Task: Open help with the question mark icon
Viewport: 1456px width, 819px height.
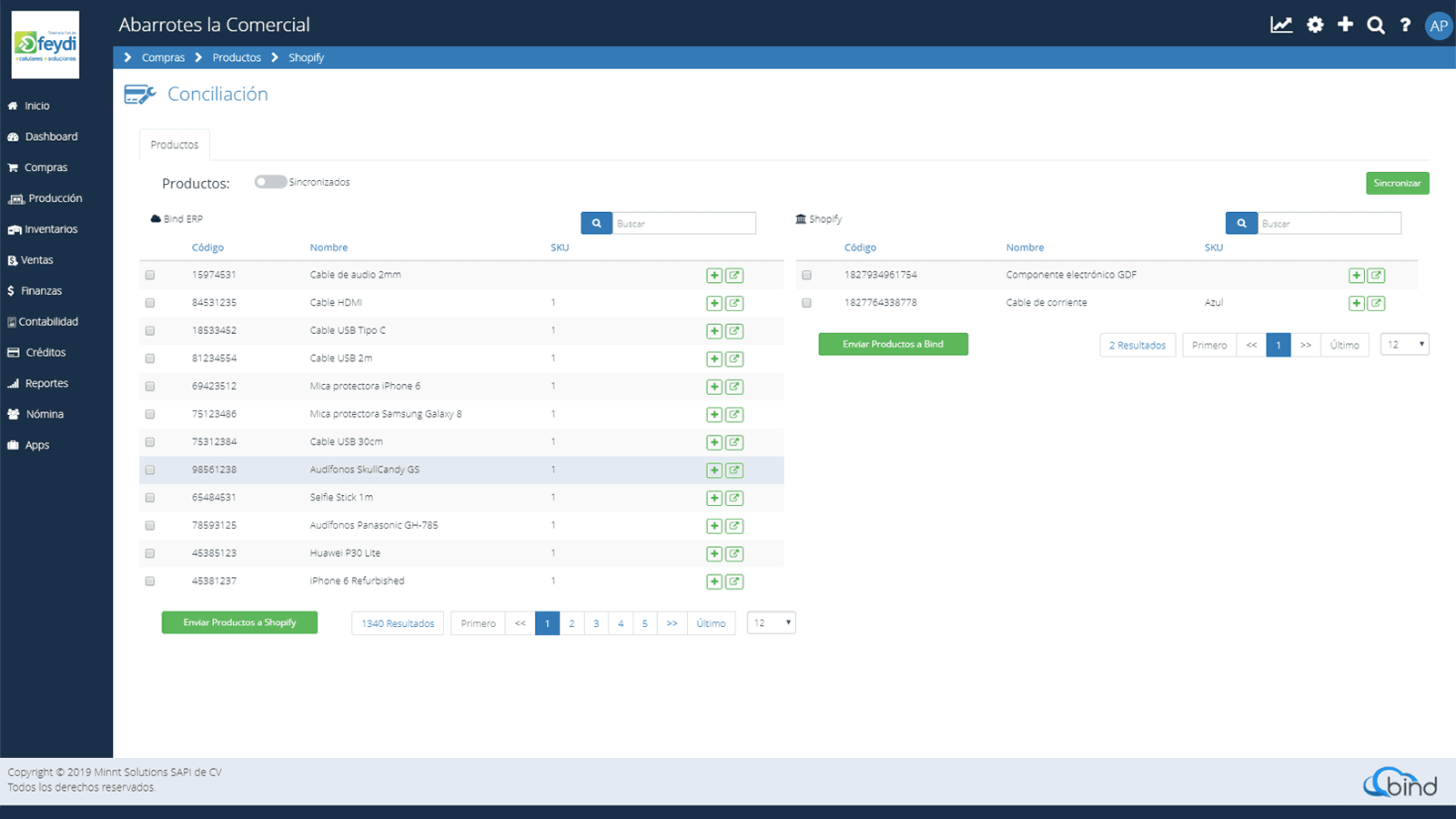Action: click(x=1405, y=25)
